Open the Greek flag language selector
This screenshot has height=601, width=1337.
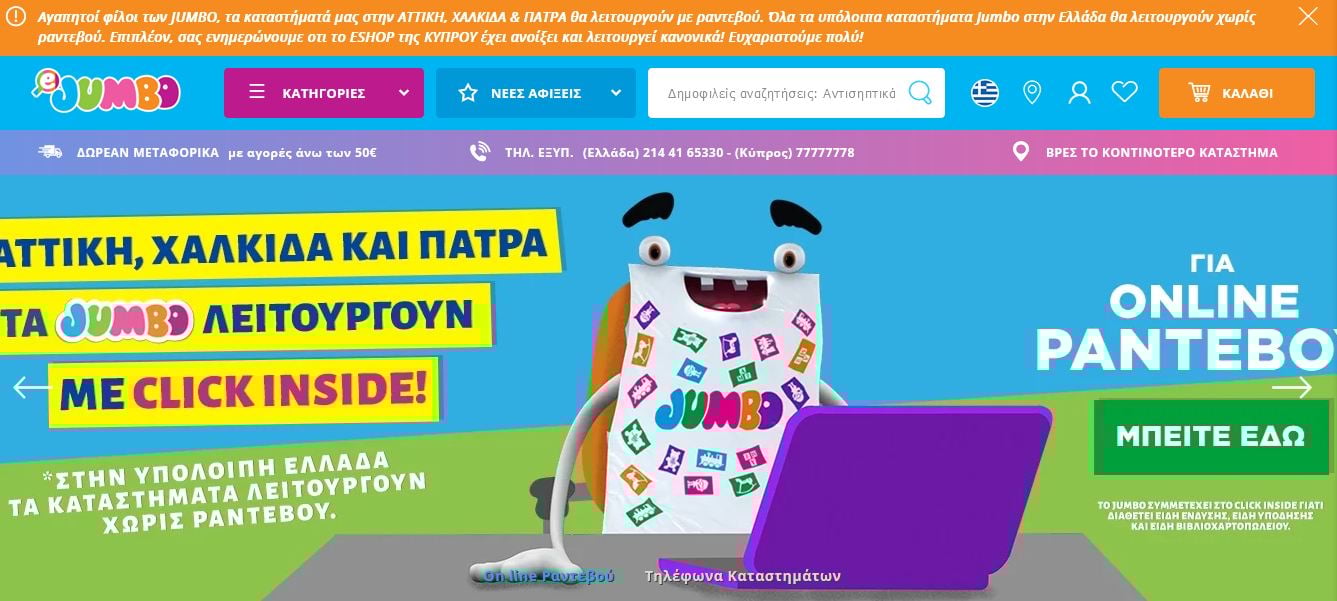985,93
